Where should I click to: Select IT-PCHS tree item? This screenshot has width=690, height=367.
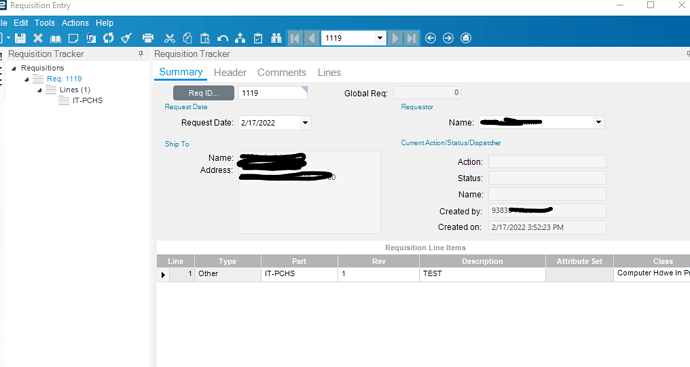tap(88, 100)
